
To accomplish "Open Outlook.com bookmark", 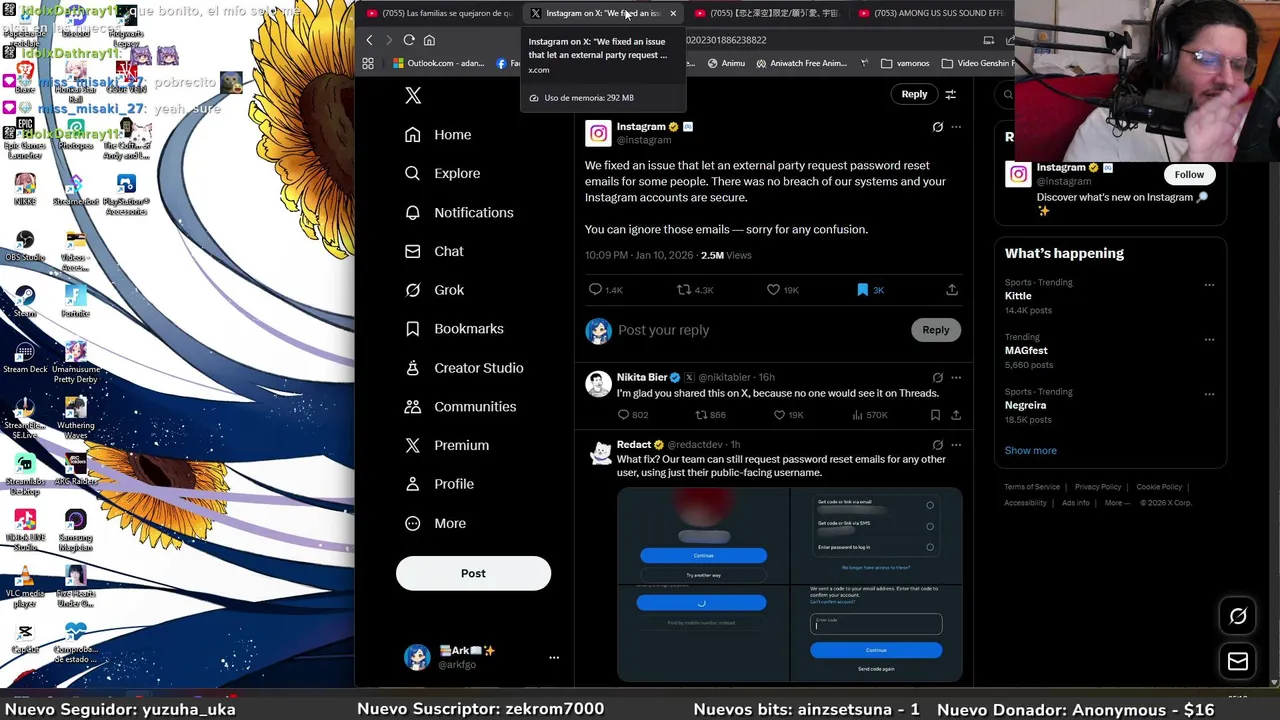I will 438,63.
